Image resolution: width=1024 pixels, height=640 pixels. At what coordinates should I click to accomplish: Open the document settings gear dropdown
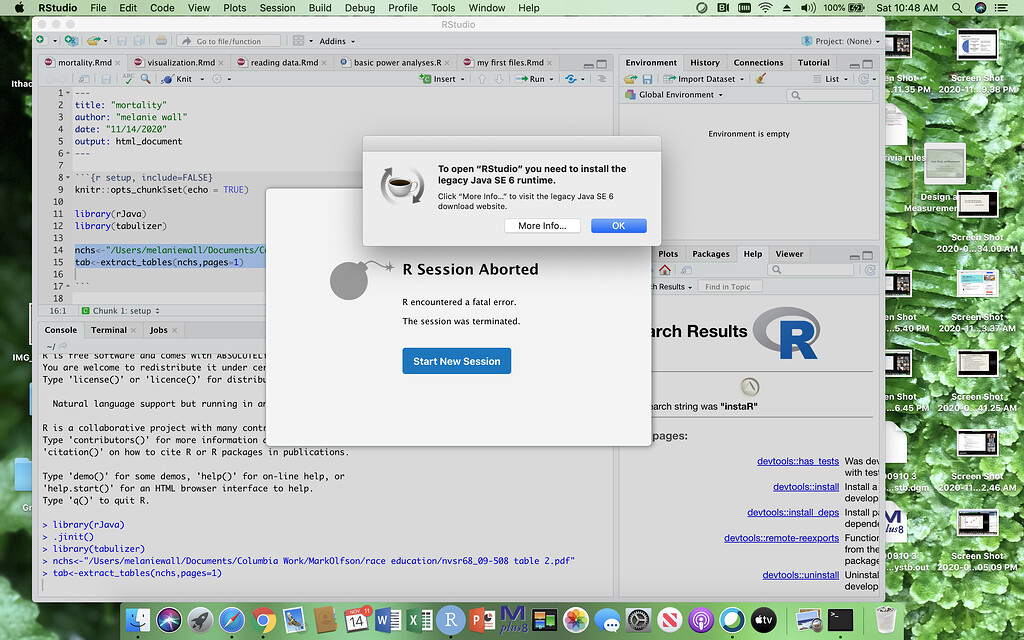(221, 79)
